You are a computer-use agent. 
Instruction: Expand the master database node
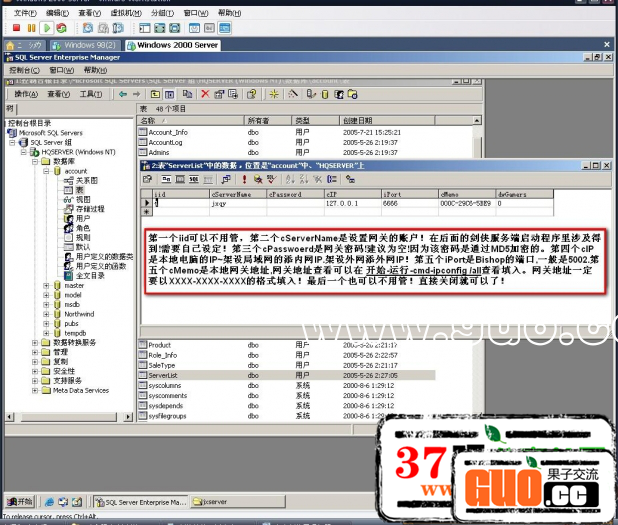click(x=46, y=285)
